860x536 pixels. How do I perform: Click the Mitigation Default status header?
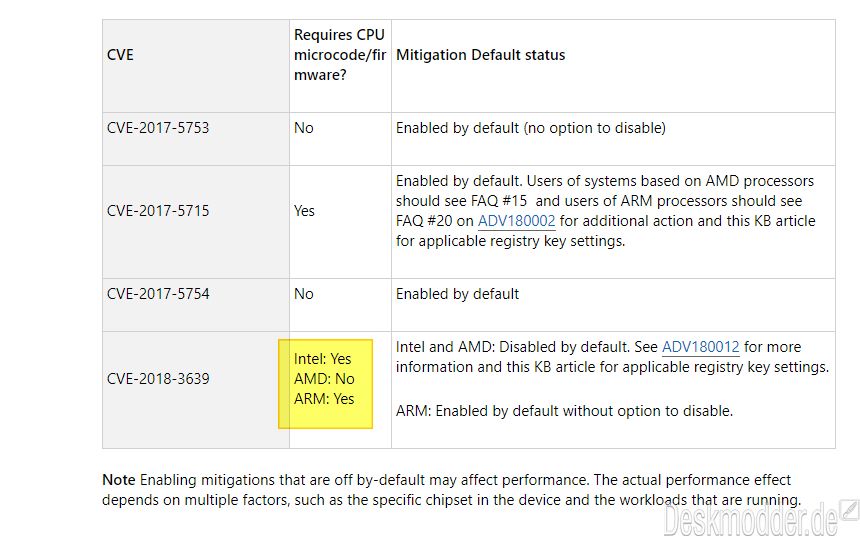click(480, 55)
